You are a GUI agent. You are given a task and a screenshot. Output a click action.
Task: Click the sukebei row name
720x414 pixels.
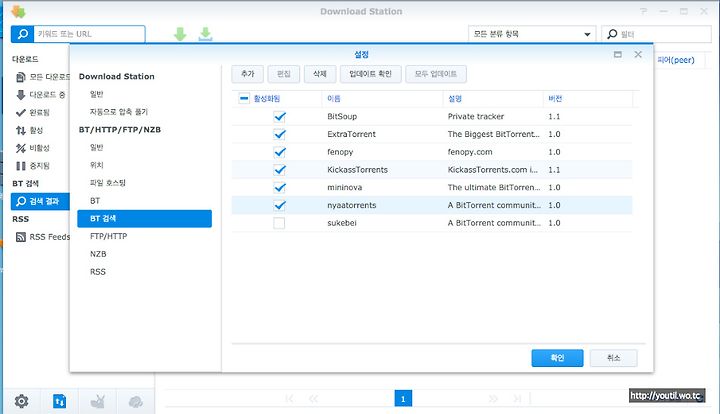[342, 223]
